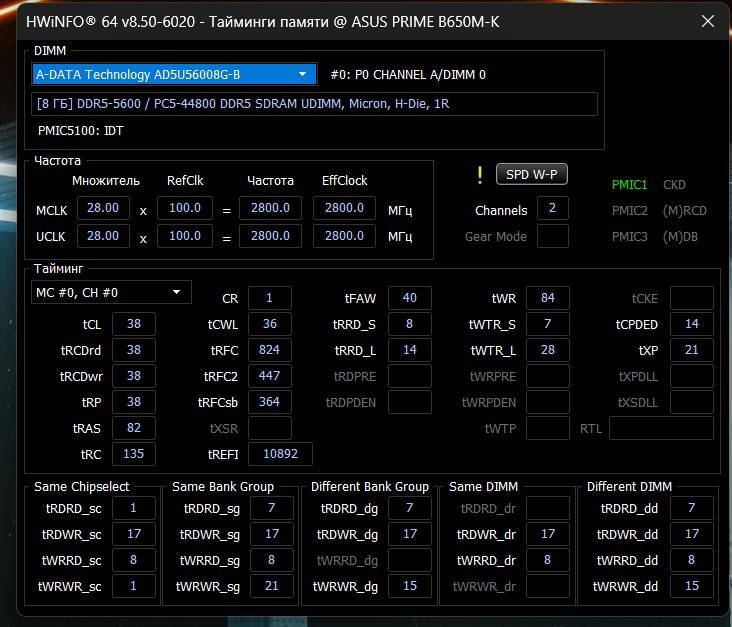732x627 pixels.
Task: Click the tRFC value 824
Action: [x=270, y=350]
